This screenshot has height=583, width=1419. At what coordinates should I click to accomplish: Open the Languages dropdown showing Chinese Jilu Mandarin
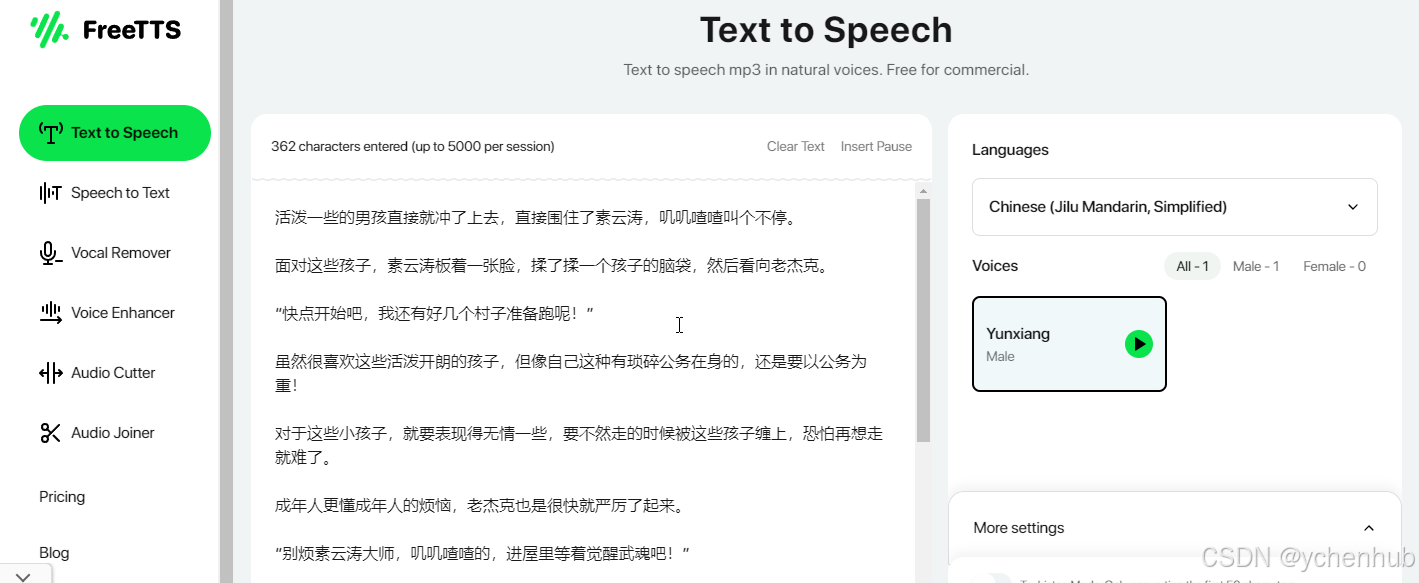point(1174,207)
